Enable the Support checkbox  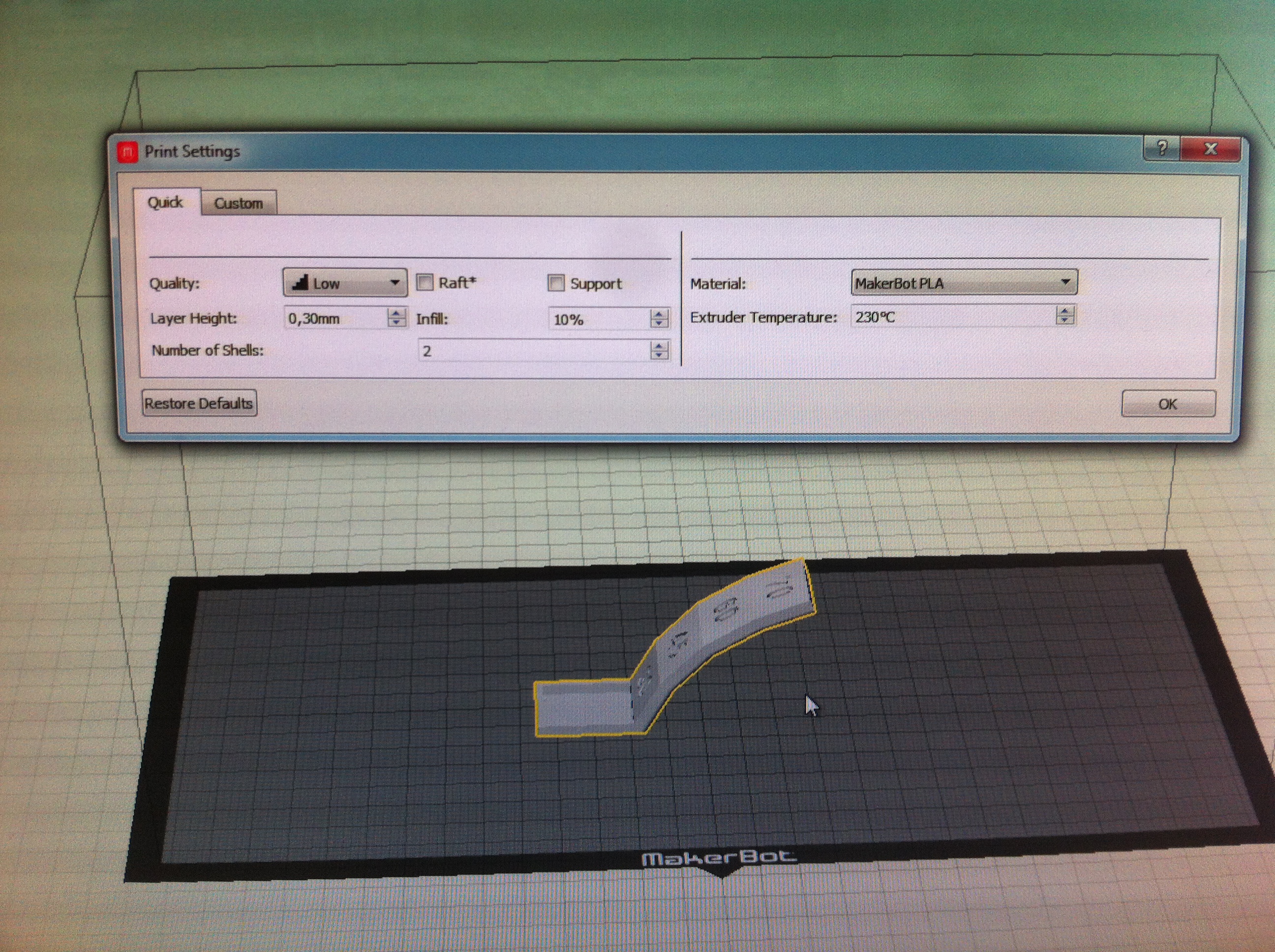556,283
